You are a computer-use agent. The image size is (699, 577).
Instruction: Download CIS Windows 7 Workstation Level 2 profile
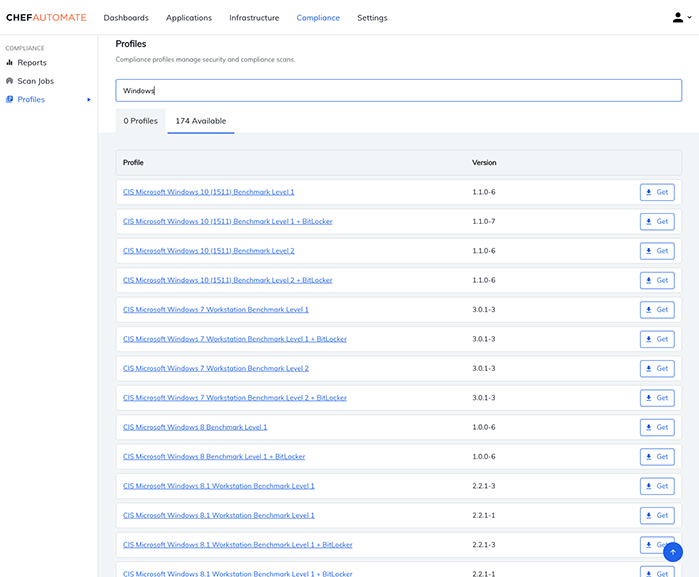(657, 369)
